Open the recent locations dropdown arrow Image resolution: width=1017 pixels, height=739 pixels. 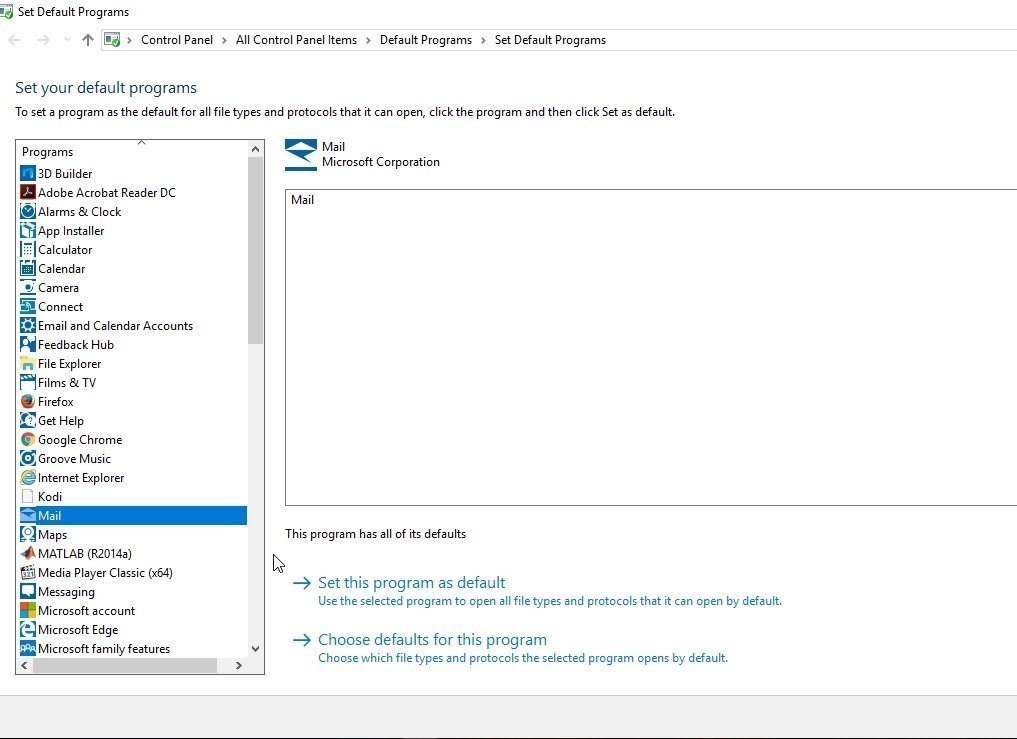pyautogui.click(x=67, y=40)
